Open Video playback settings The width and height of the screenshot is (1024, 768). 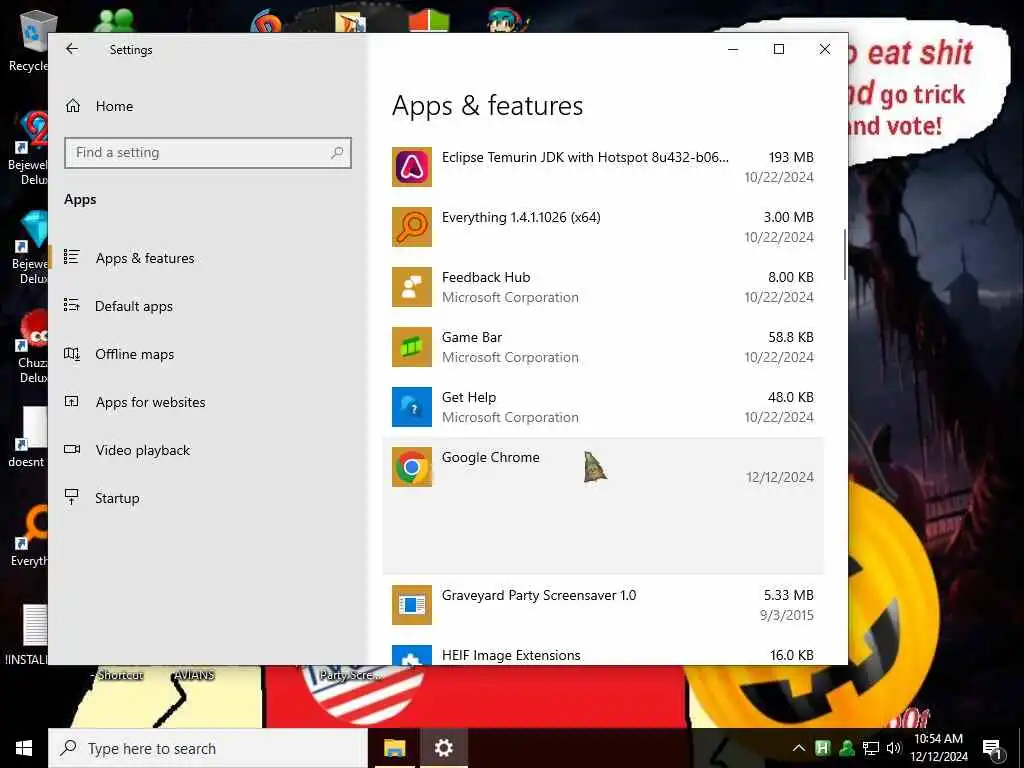pyautogui.click(x=142, y=450)
